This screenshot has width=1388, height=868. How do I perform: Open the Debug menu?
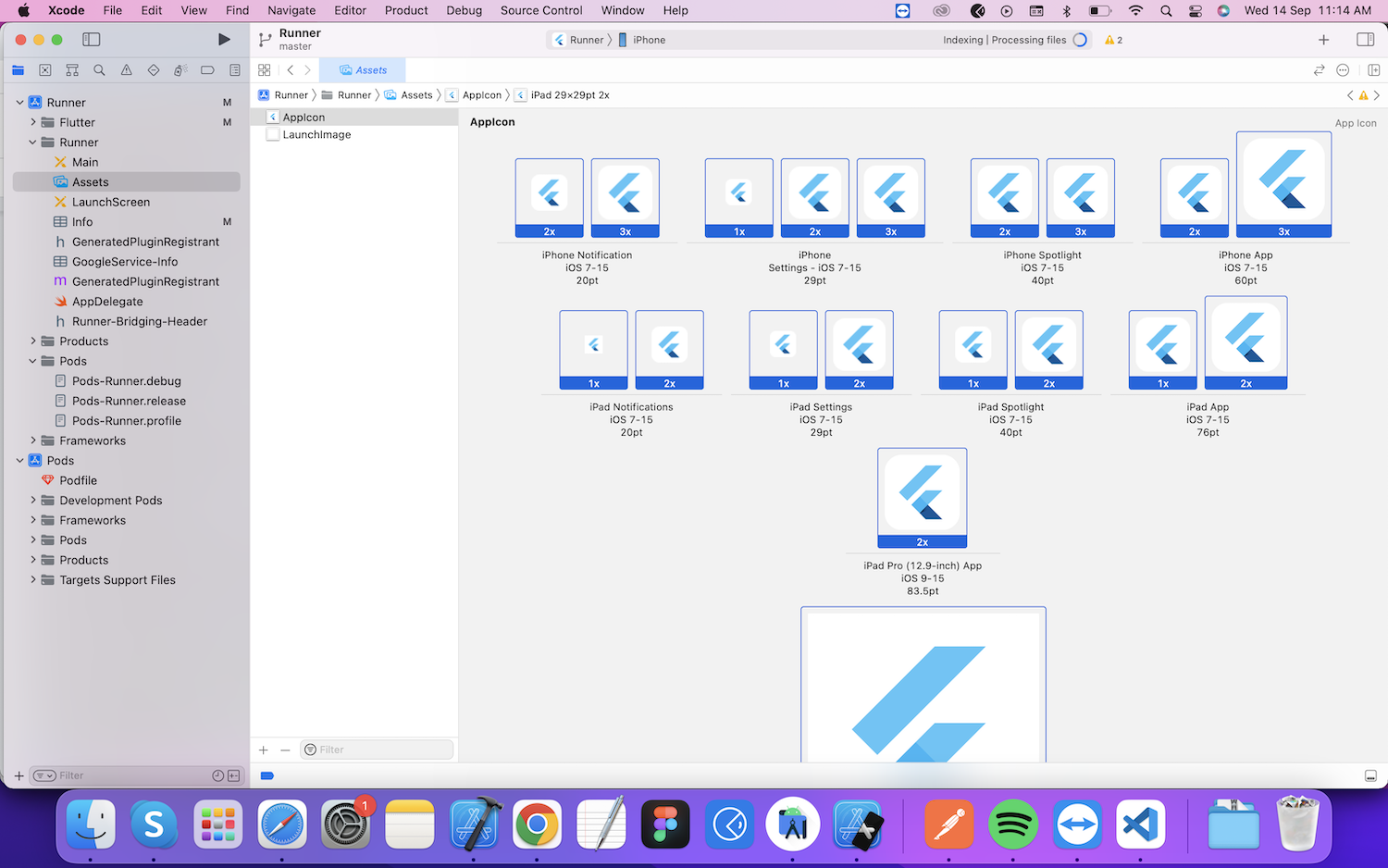[464, 10]
